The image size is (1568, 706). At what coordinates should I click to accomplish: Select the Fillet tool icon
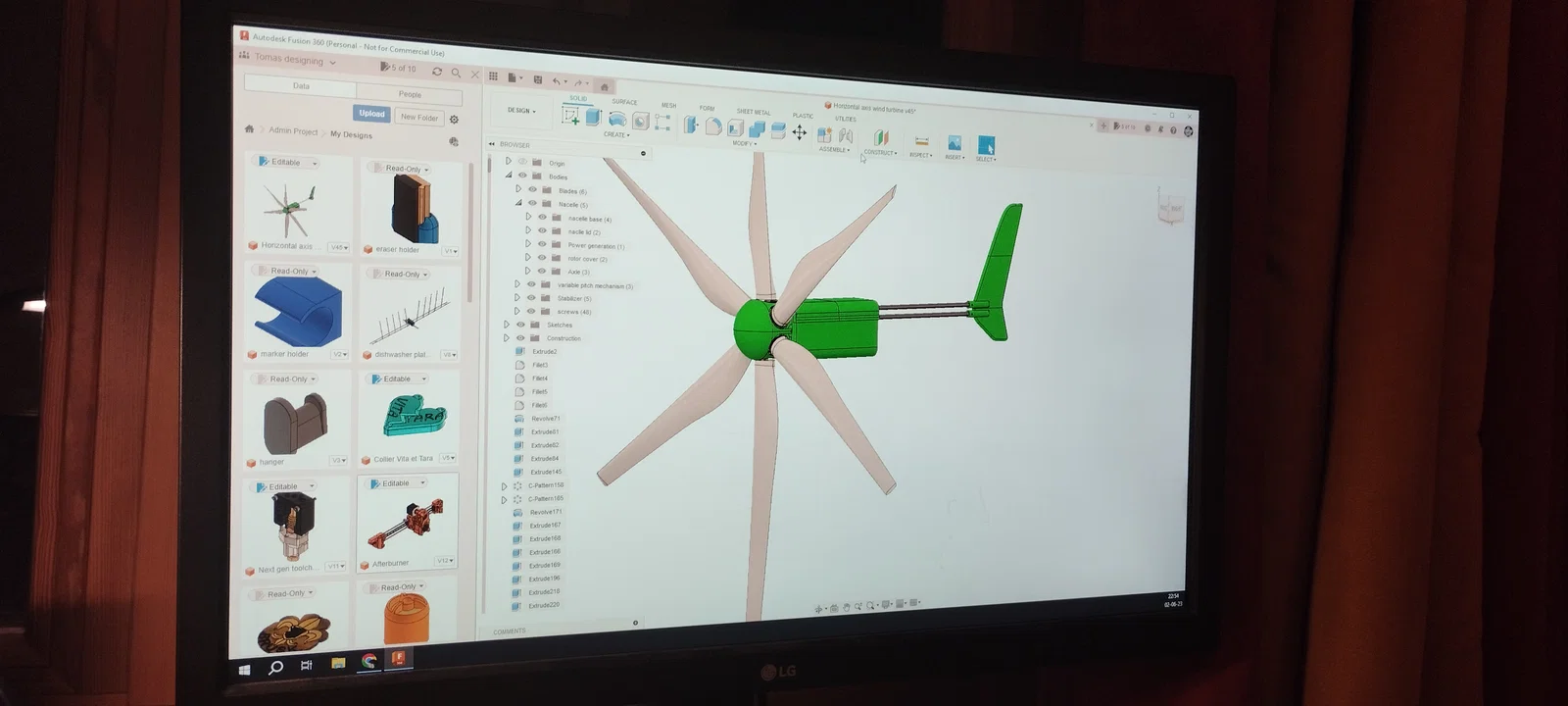pos(713,126)
